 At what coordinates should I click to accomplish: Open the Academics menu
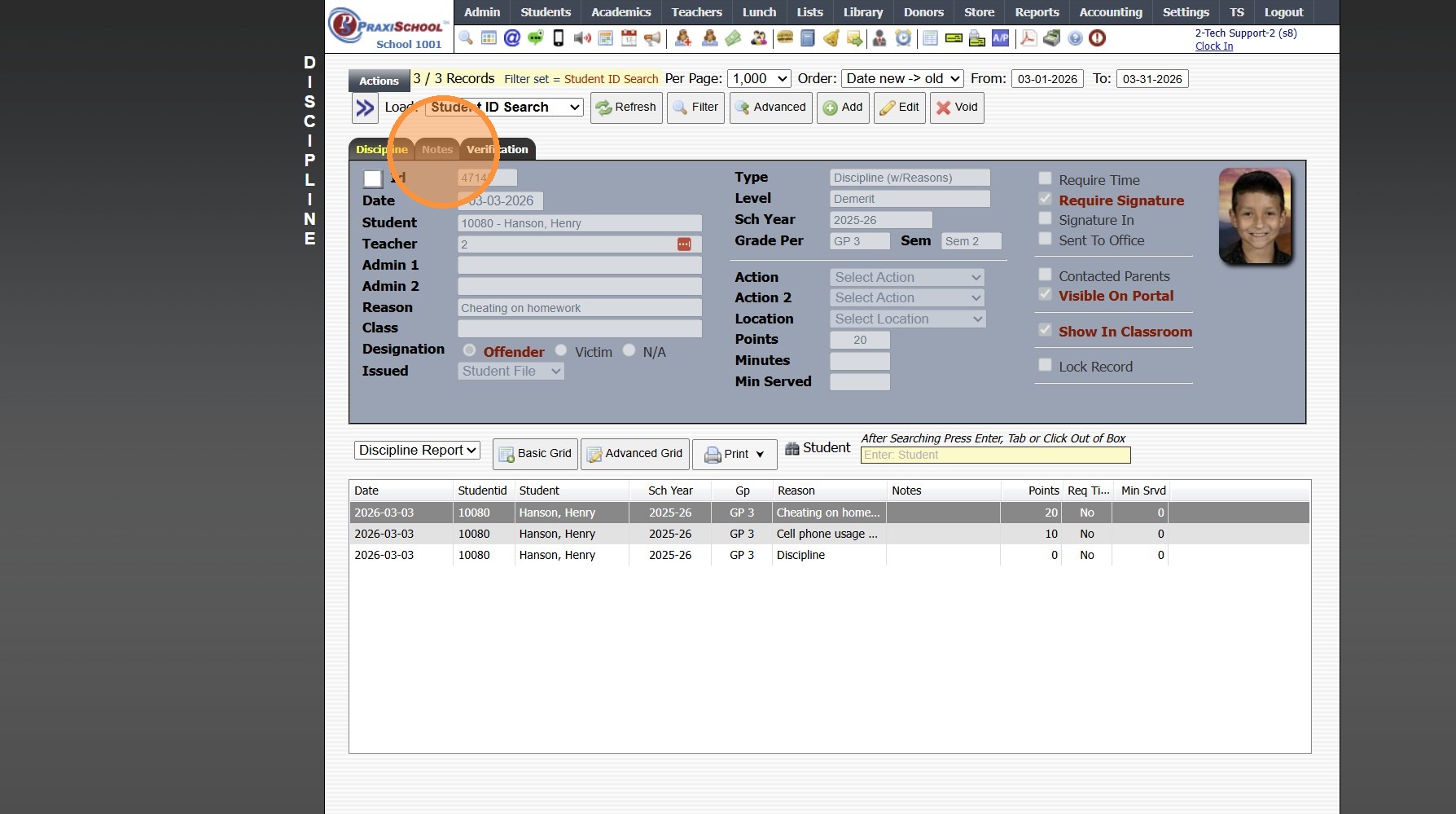[x=621, y=12]
